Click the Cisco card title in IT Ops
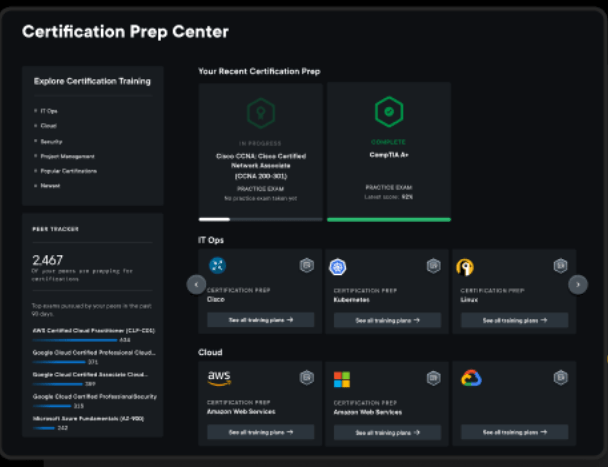The image size is (608, 467). [216, 299]
